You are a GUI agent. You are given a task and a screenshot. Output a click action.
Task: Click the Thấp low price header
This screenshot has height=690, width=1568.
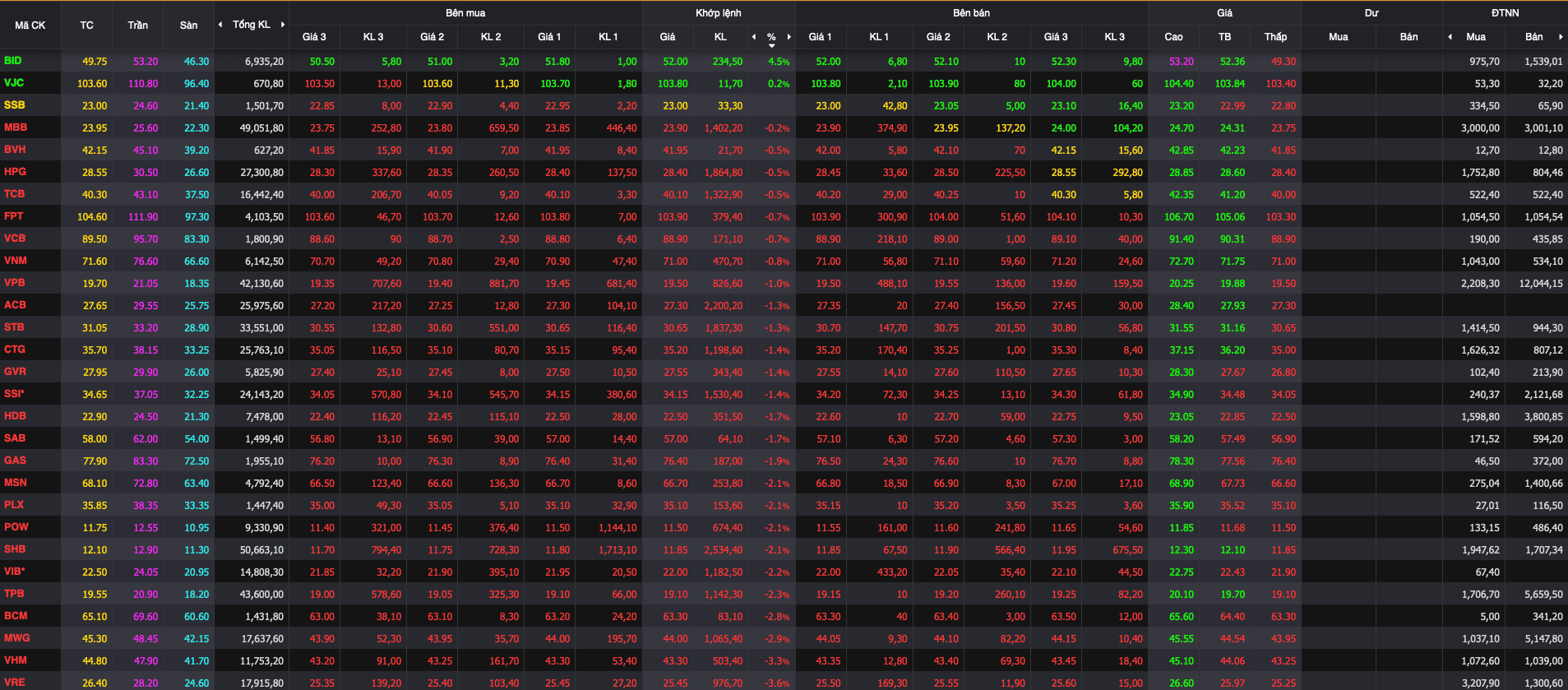pos(1275,37)
